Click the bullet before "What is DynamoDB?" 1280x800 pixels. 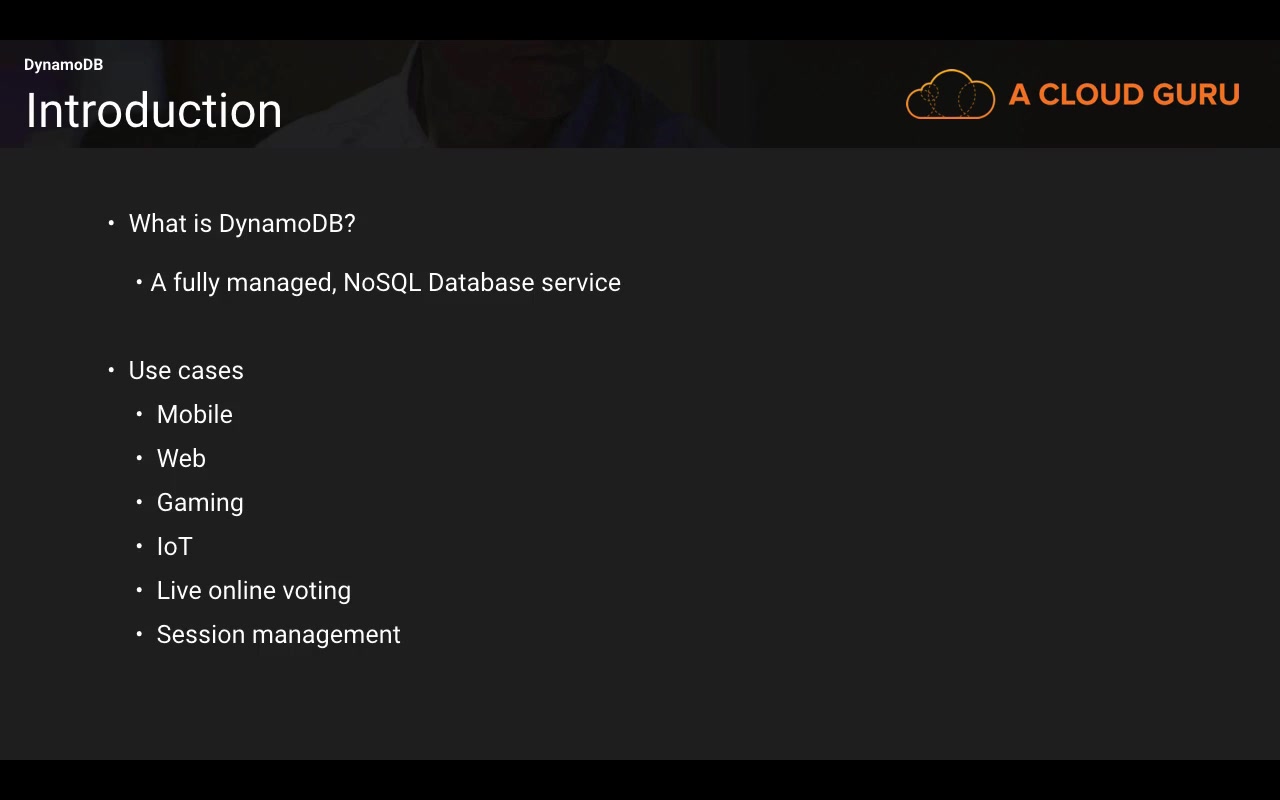coord(111,223)
